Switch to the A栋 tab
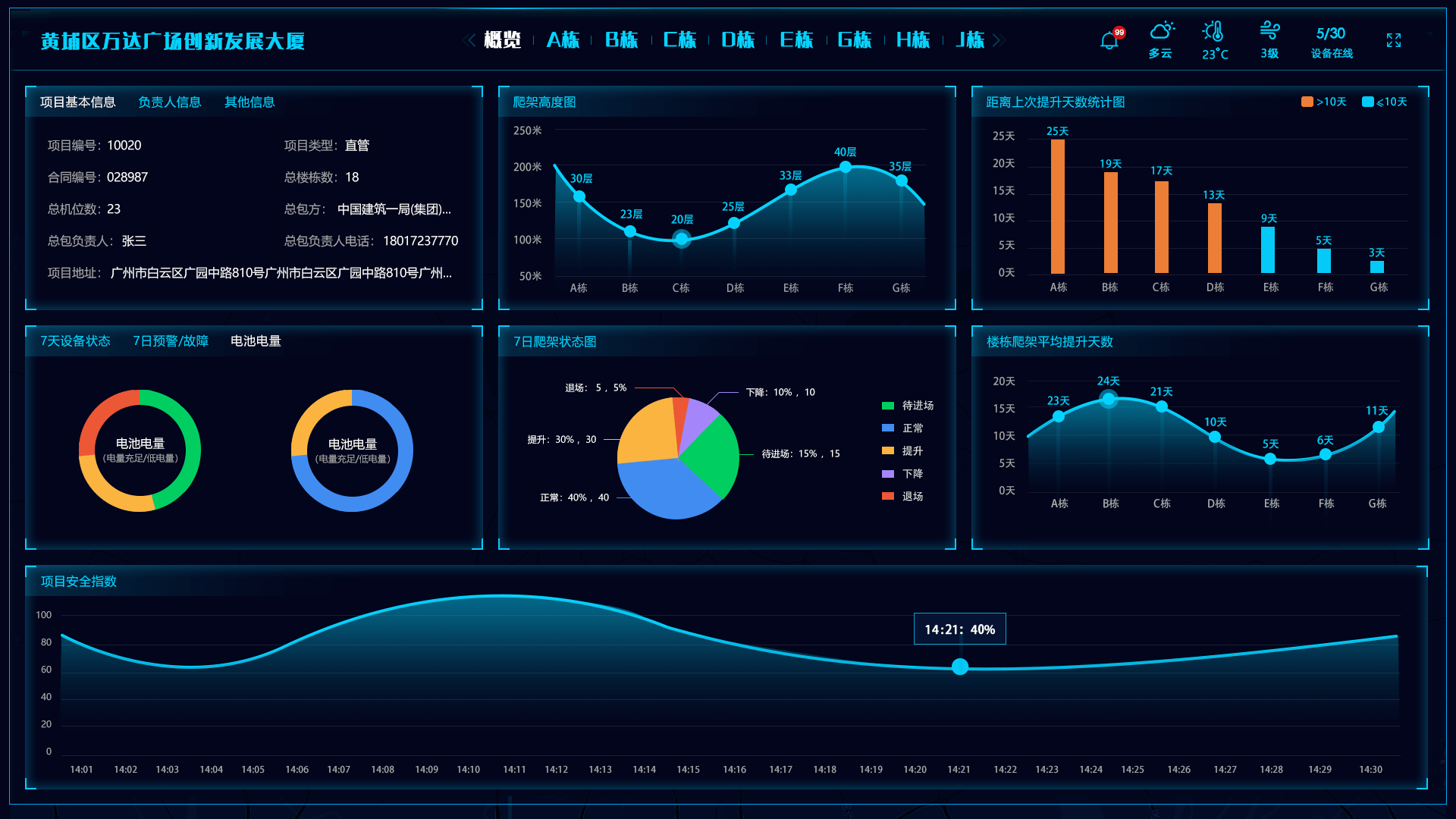The image size is (1456, 819). [563, 40]
